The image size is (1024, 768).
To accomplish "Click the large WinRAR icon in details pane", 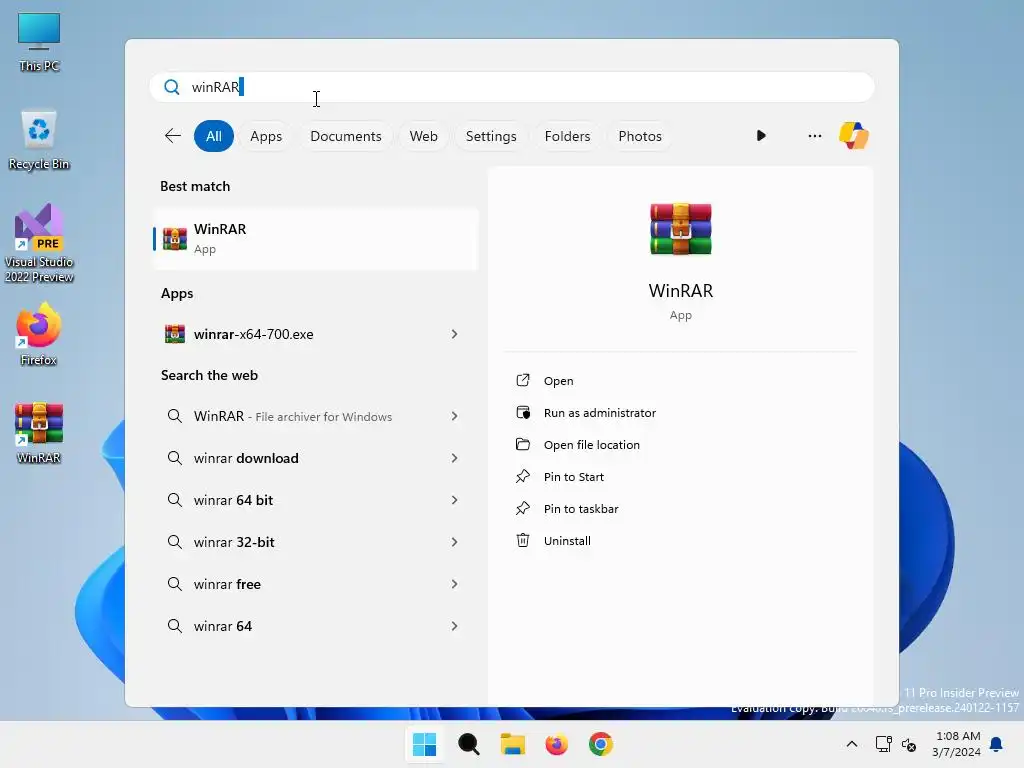I will pyautogui.click(x=680, y=229).
